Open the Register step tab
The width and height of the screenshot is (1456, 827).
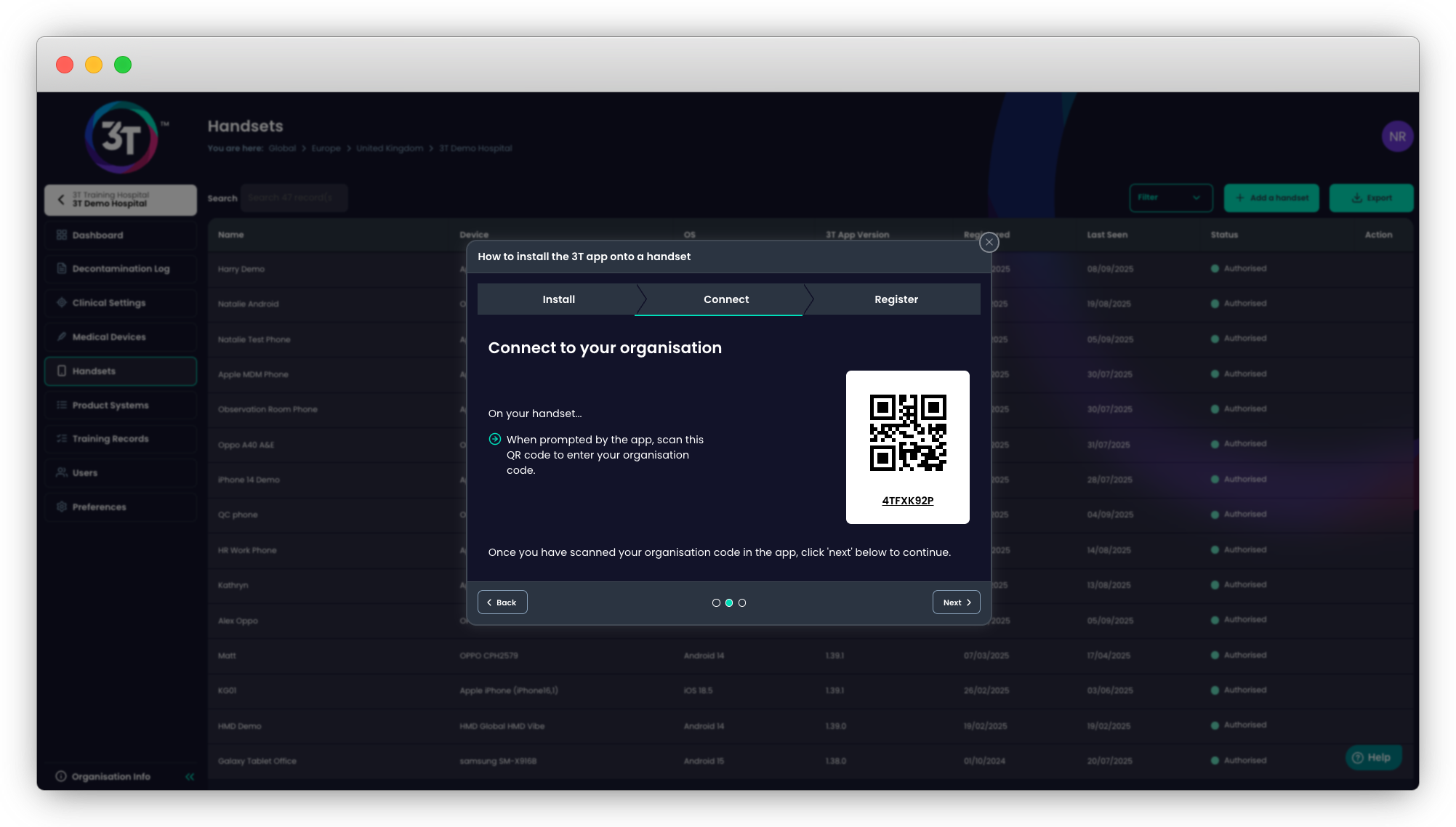pos(896,299)
